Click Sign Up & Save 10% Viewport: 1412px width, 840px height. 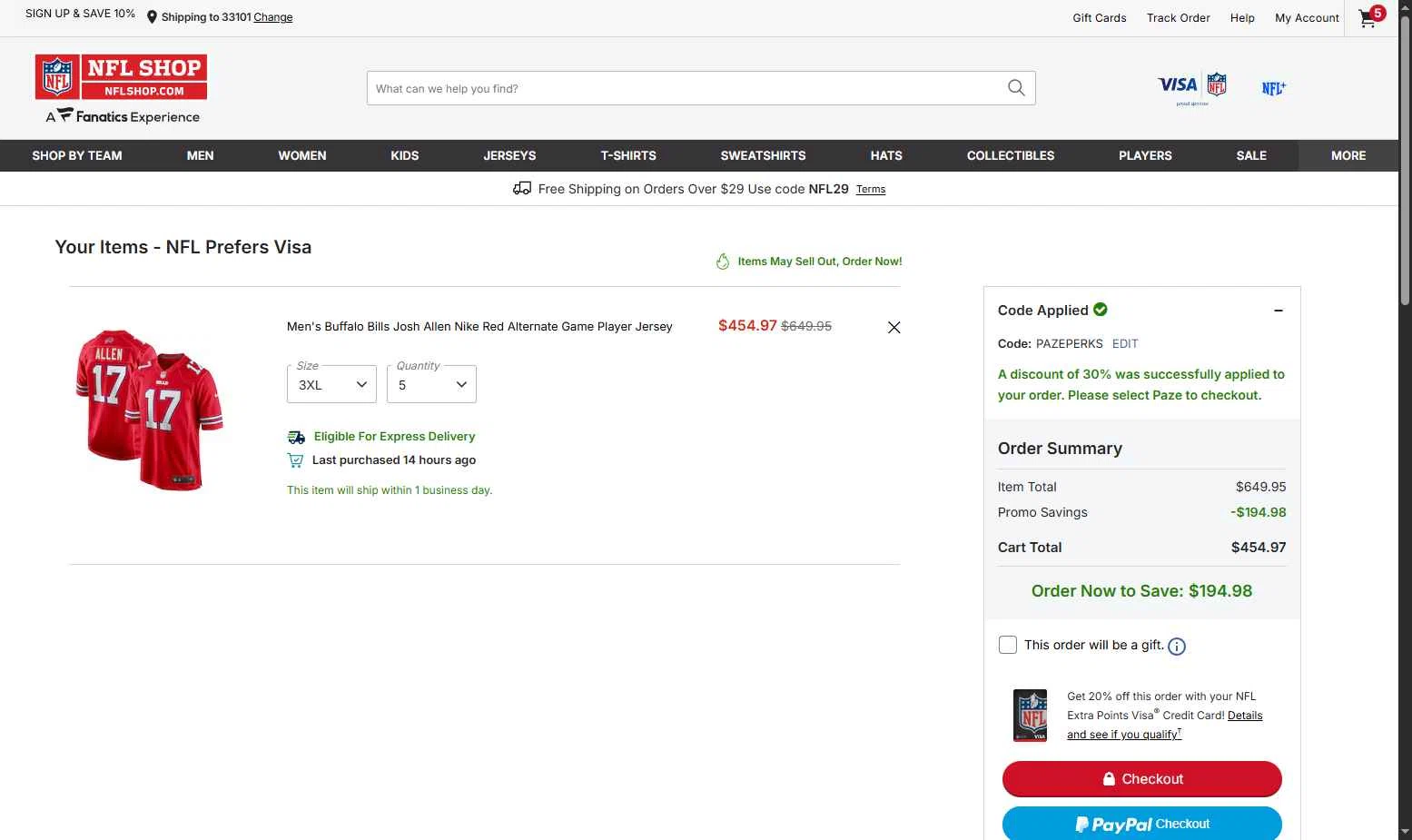(x=80, y=14)
